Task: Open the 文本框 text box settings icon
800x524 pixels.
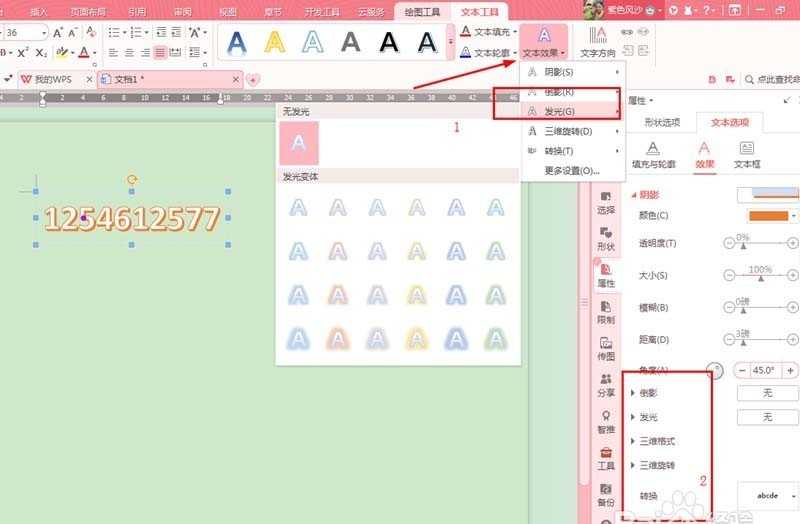Action: click(x=746, y=154)
